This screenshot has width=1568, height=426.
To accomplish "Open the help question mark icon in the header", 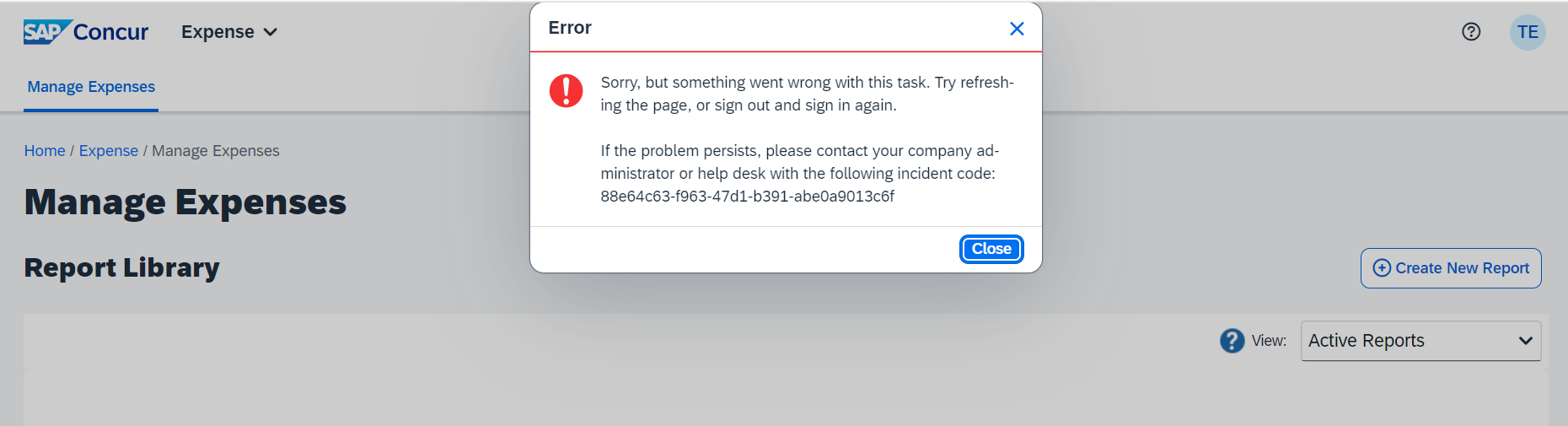I will click(1471, 32).
